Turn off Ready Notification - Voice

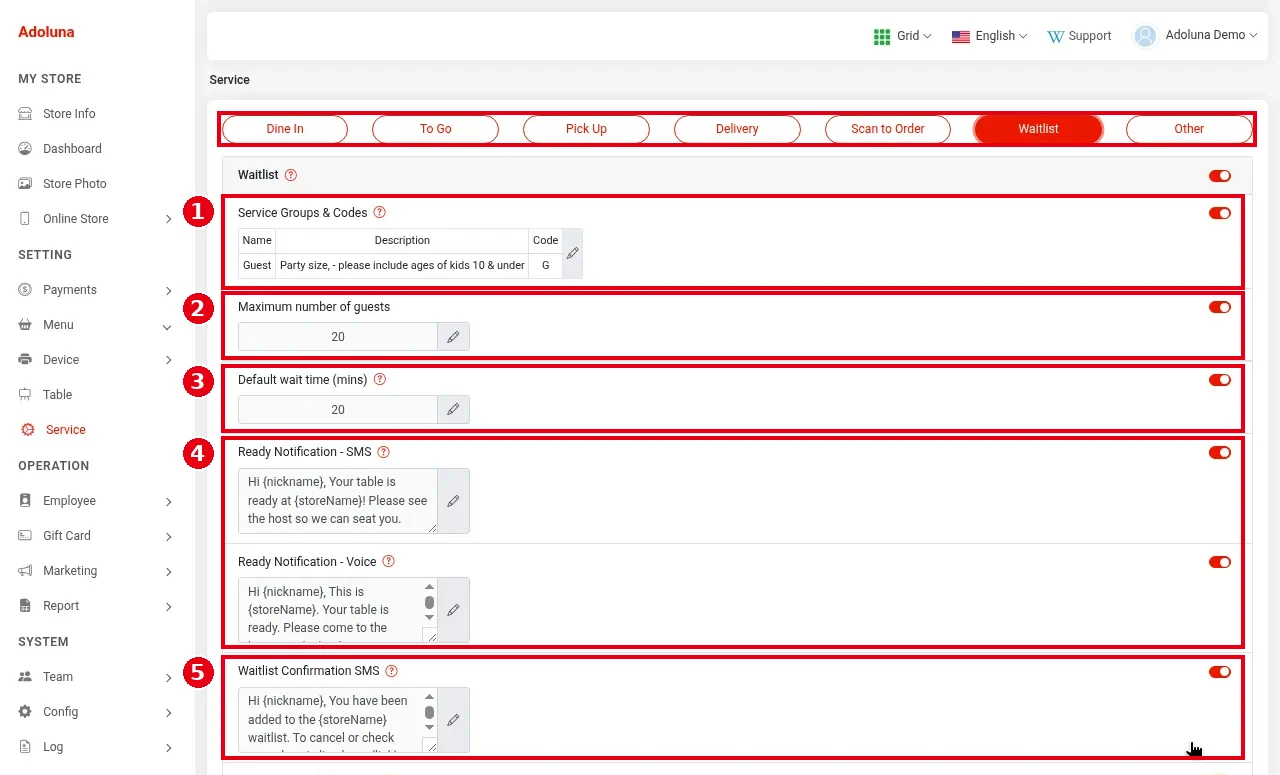coord(1220,562)
